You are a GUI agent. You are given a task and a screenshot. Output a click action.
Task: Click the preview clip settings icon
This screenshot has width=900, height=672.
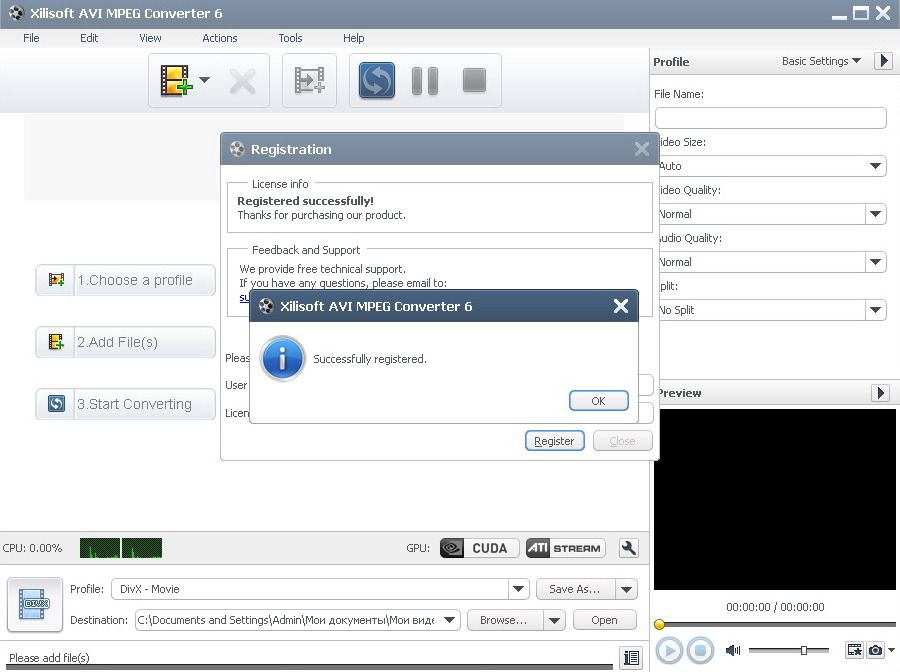855,650
